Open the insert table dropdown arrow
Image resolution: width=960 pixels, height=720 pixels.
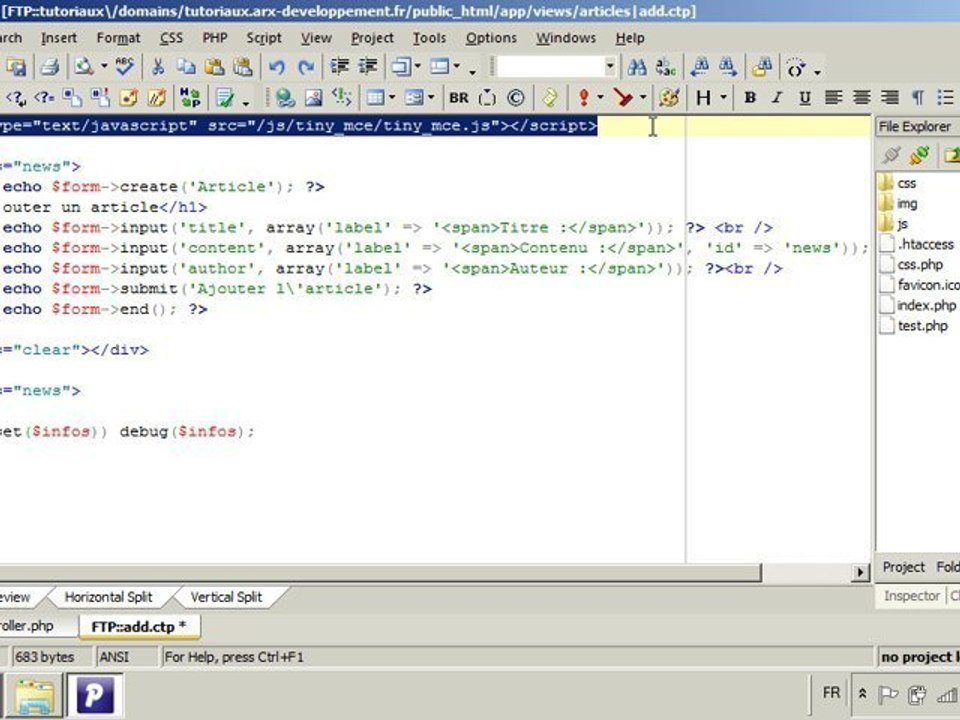[x=392, y=97]
